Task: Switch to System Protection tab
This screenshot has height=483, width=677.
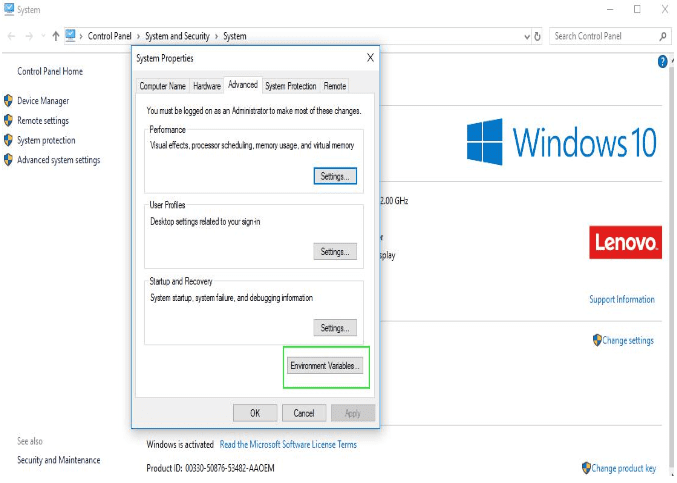Action: coord(291,86)
